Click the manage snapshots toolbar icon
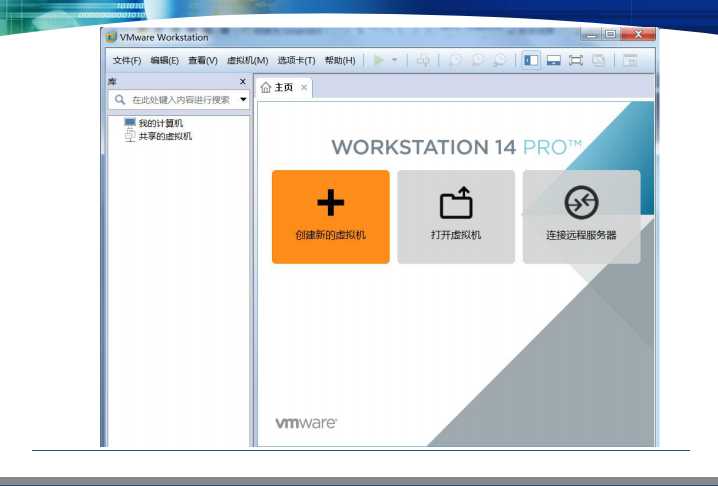 (x=500, y=60)
